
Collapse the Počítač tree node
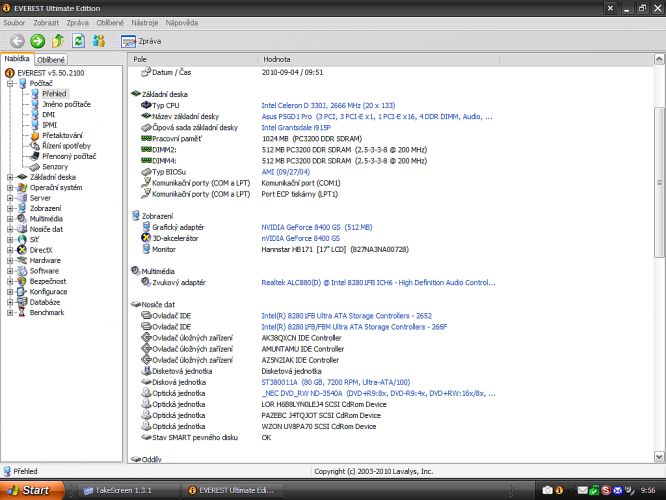(10, 84)
